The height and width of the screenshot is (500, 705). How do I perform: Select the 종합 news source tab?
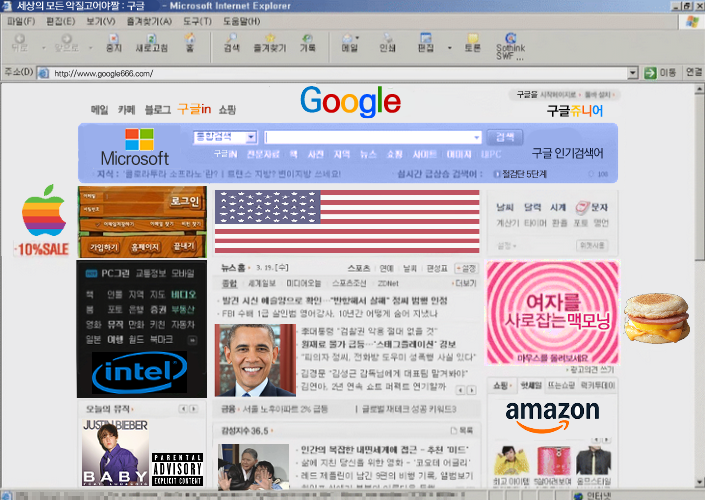click(229, 283)
